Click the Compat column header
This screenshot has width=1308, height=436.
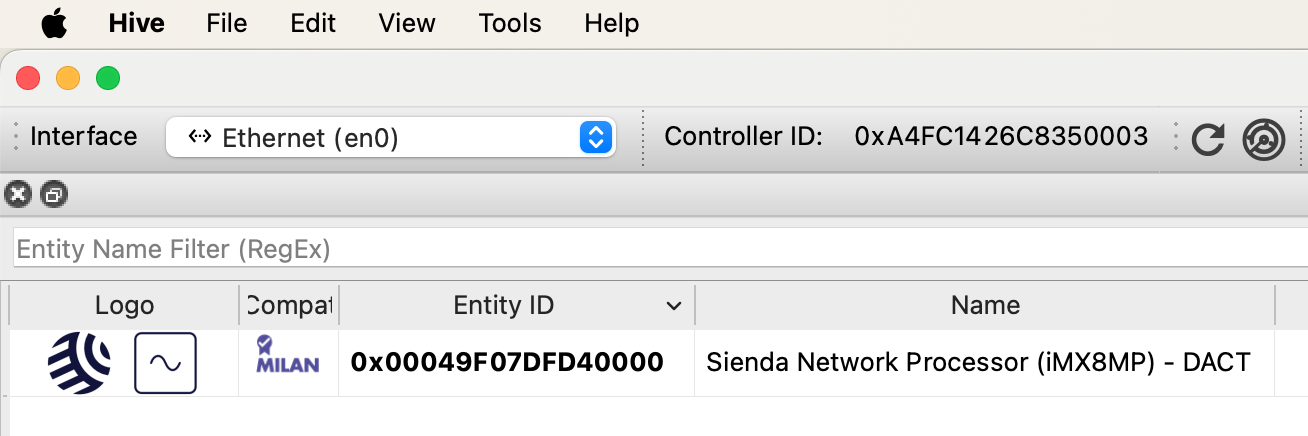coord(289,305)
